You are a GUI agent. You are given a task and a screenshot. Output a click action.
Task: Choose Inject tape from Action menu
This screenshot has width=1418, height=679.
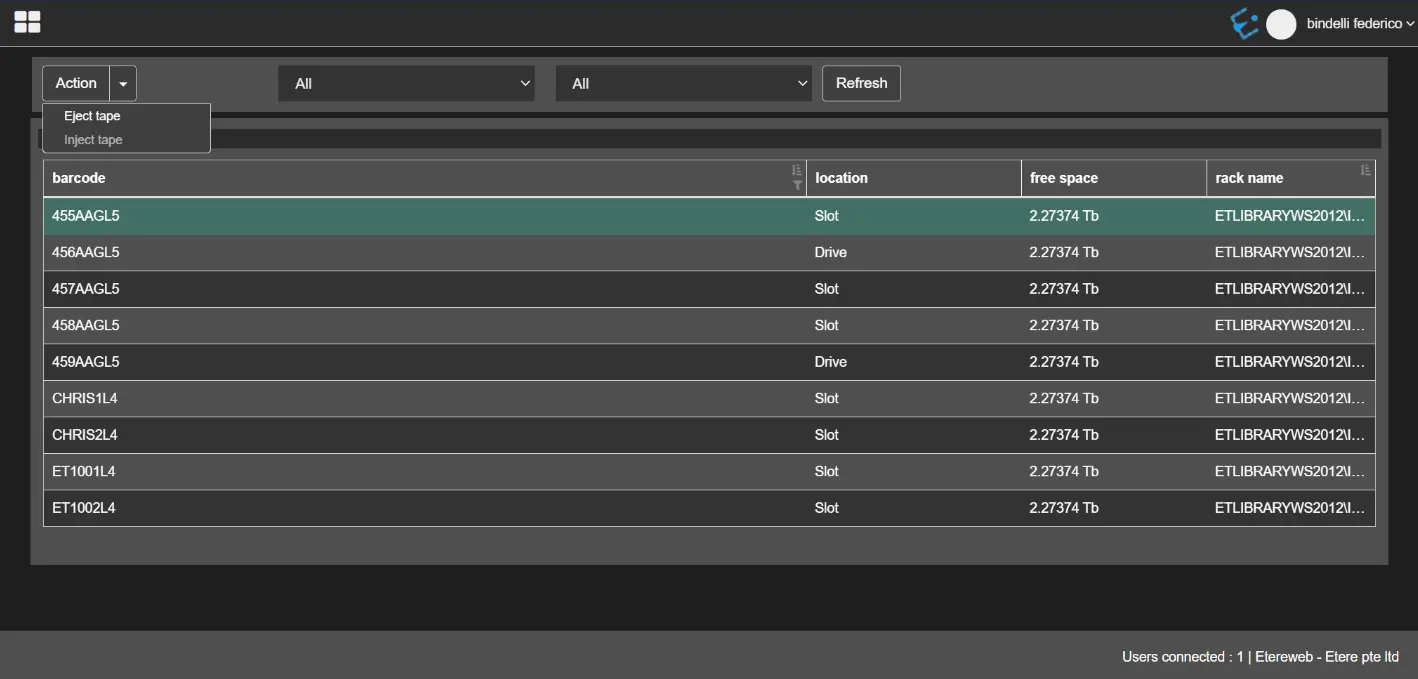point(93,140)
